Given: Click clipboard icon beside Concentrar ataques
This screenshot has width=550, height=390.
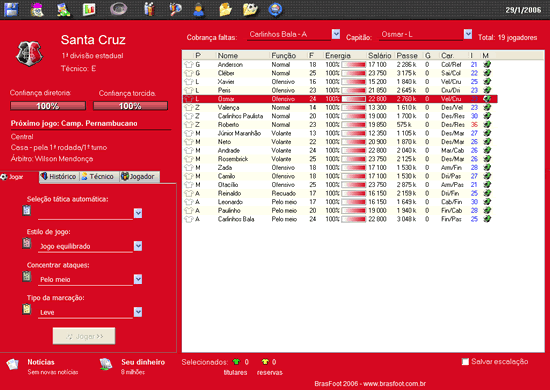Looking at the screenshot, I should click(27, 276).
